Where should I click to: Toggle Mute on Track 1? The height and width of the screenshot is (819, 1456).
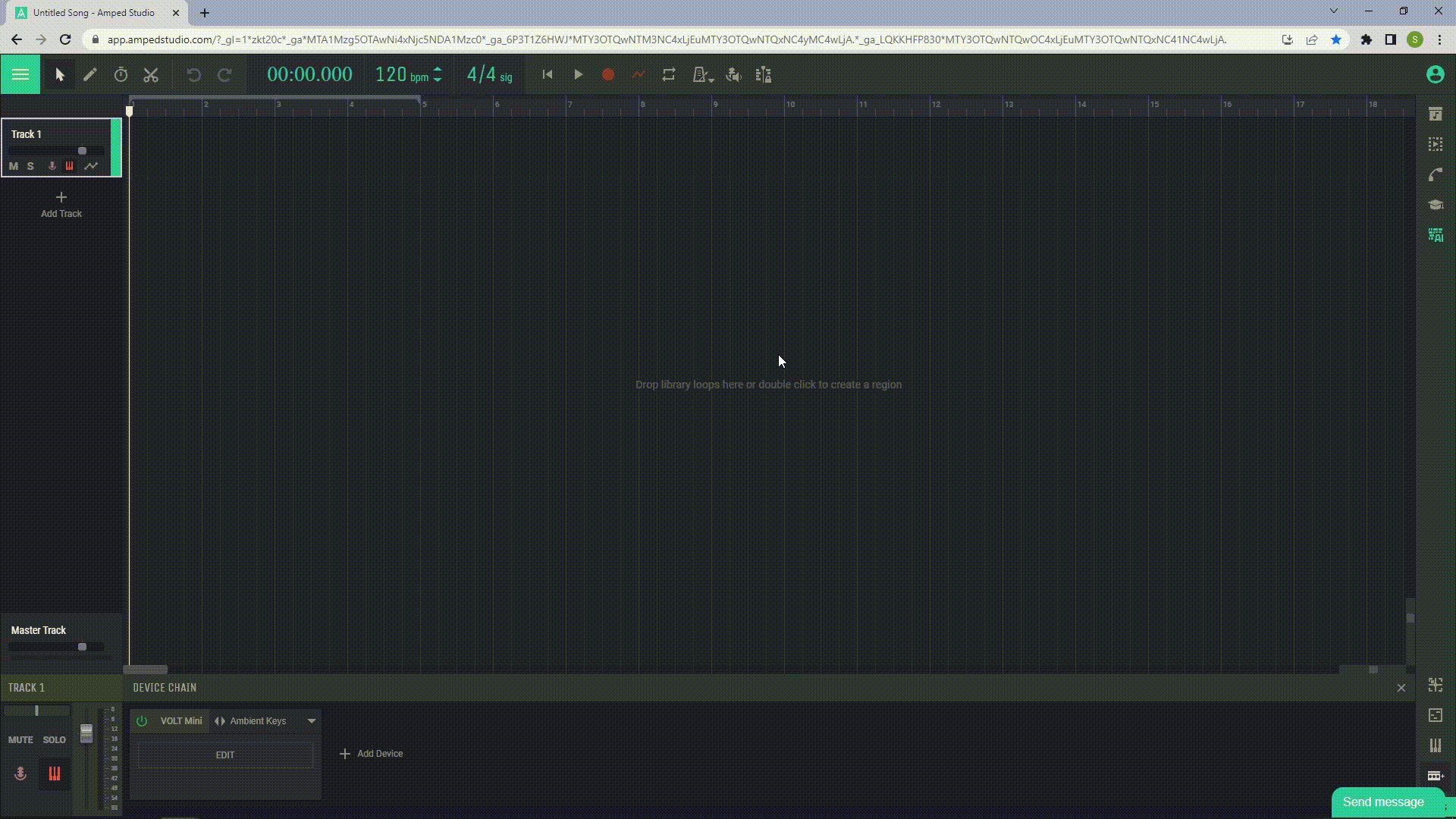click(13, 165)
